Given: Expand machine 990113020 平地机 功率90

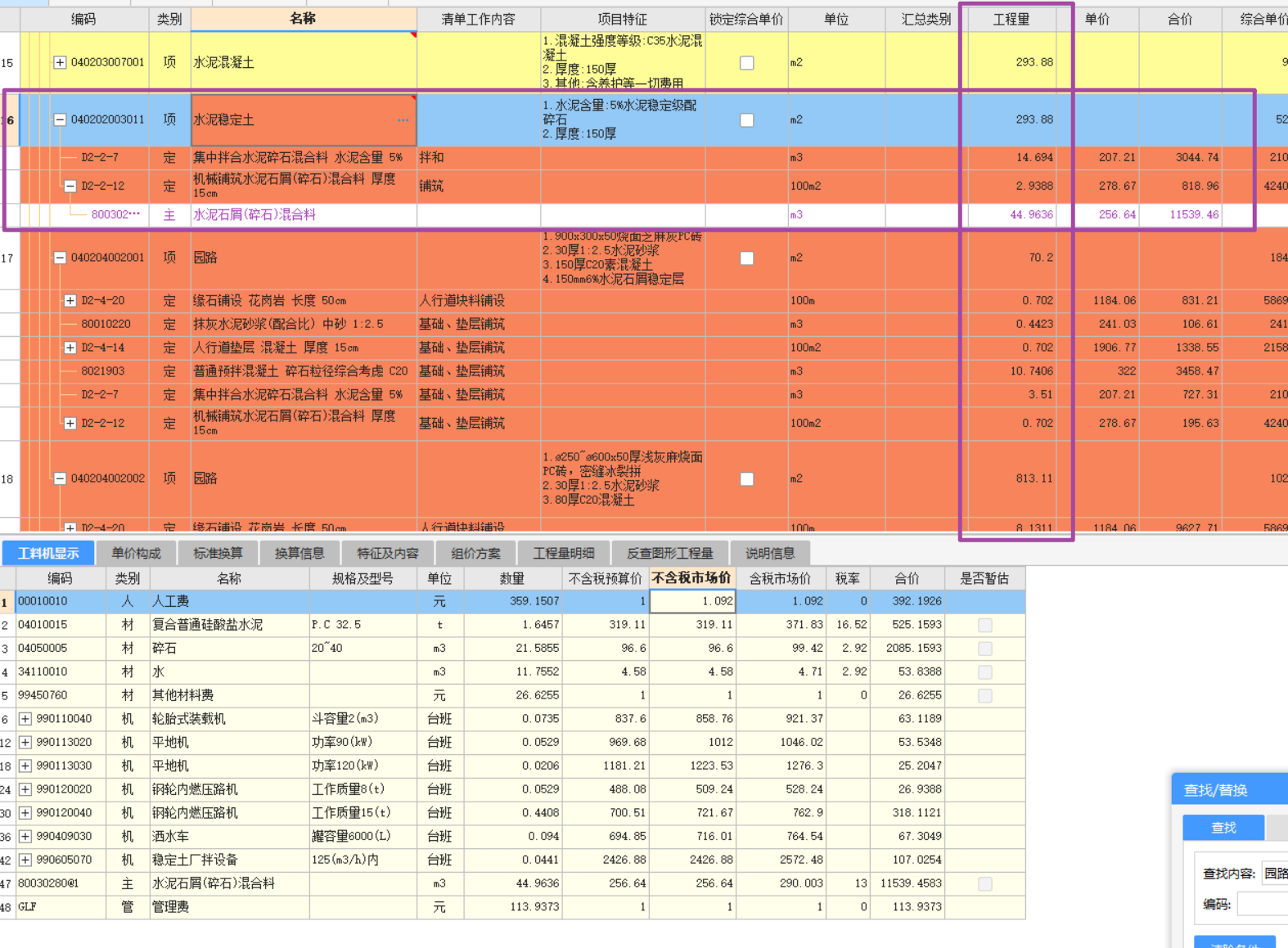Looking at the screenshot, I should click(25, 743).
